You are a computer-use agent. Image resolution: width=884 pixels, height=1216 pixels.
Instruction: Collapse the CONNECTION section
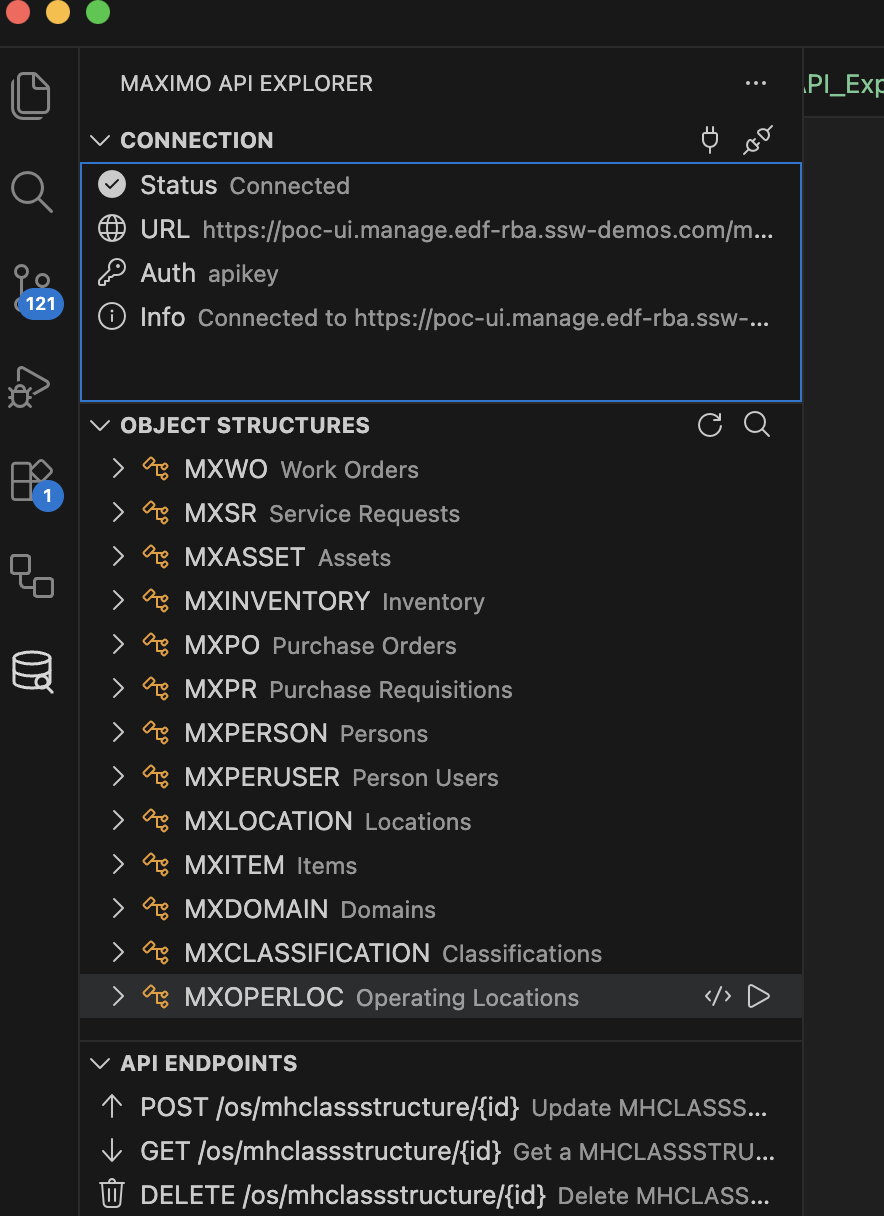tap(99, 140)
